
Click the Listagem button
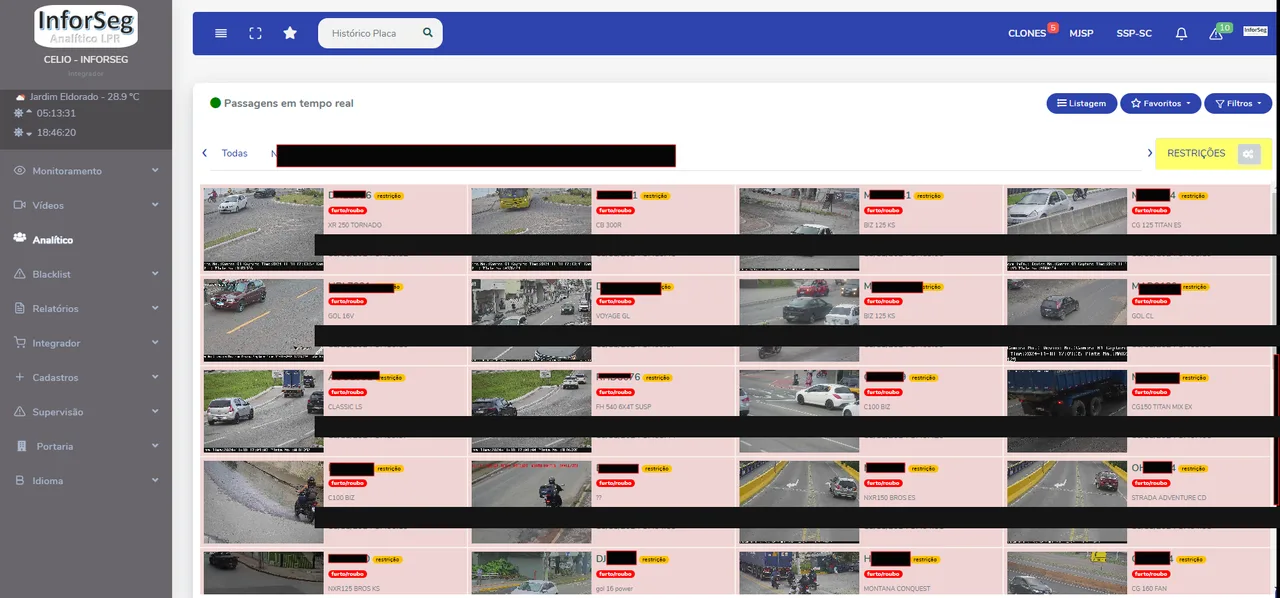click(1082, 103)
